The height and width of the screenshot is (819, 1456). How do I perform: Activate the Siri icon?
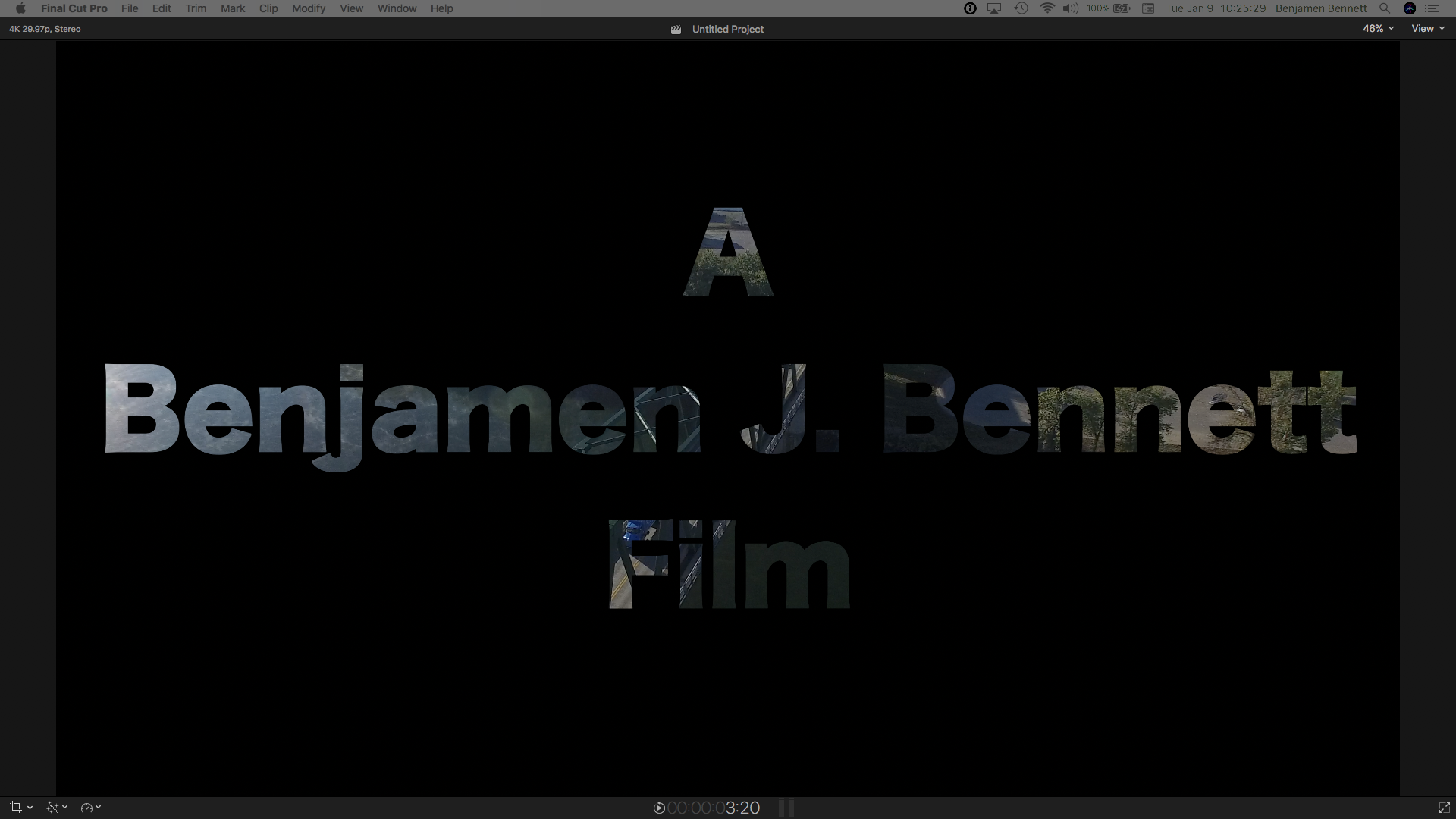coord(1410,8)
